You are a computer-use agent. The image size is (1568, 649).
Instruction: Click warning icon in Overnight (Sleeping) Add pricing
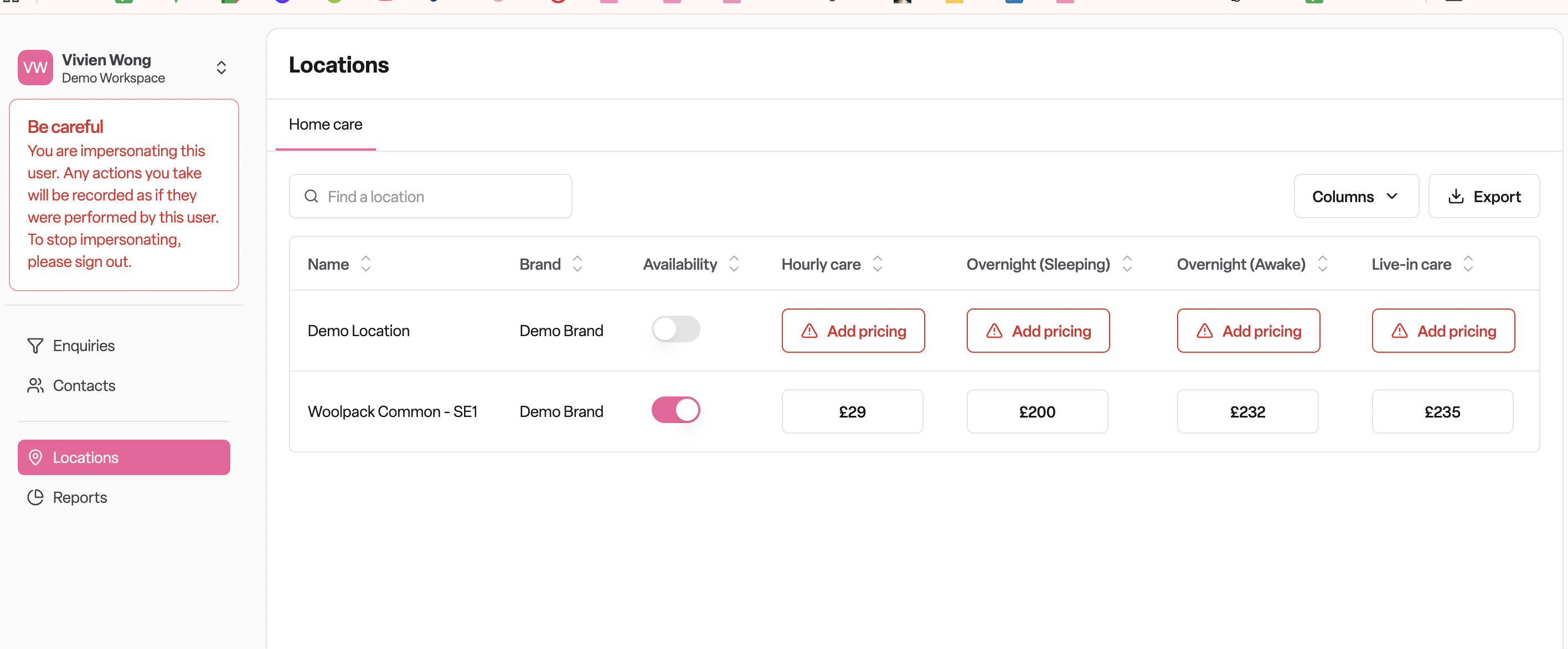(x=994, y=331)
